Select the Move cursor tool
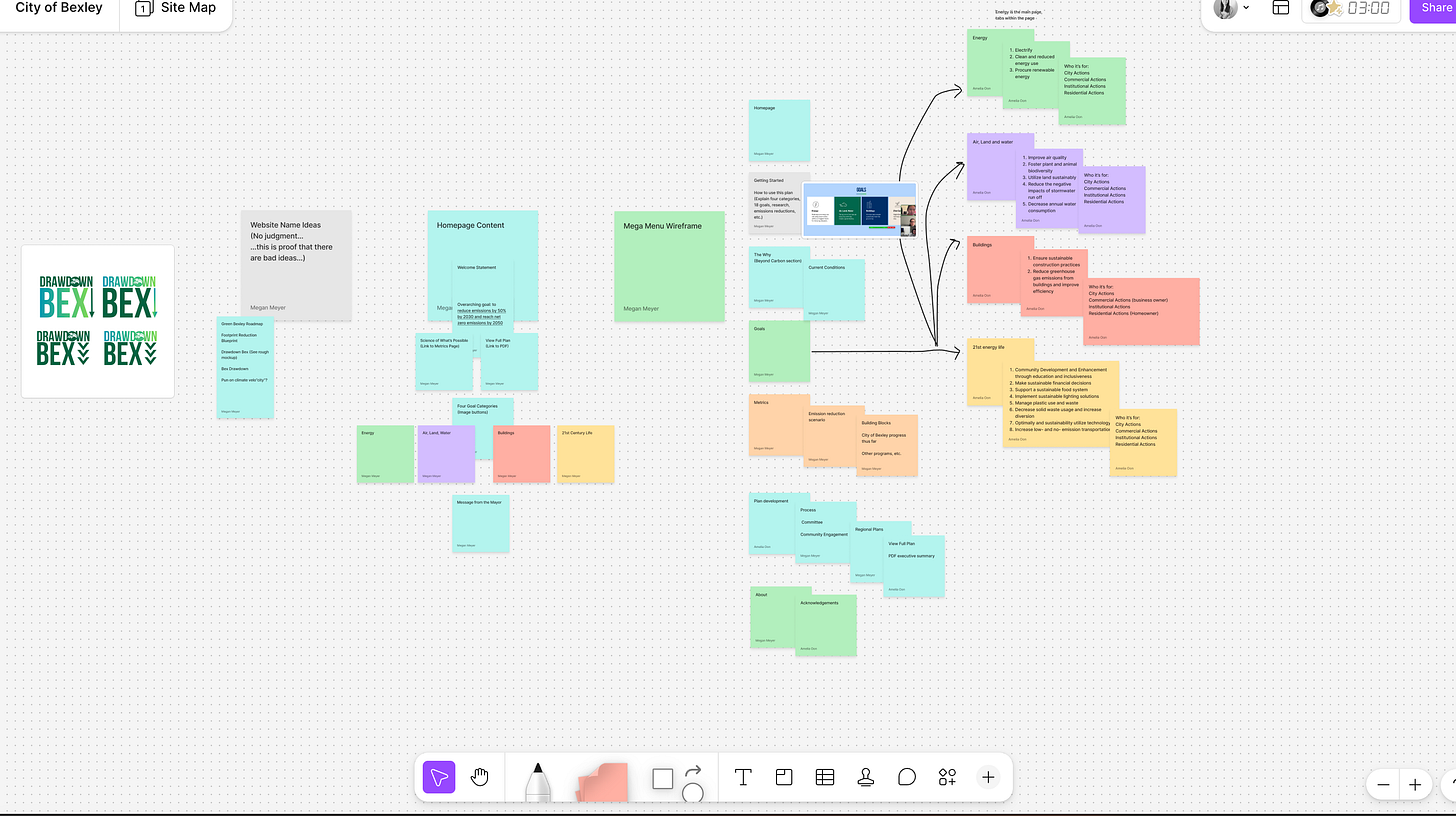The width and height of the screenshot is (1456, 816). [438, 778]
